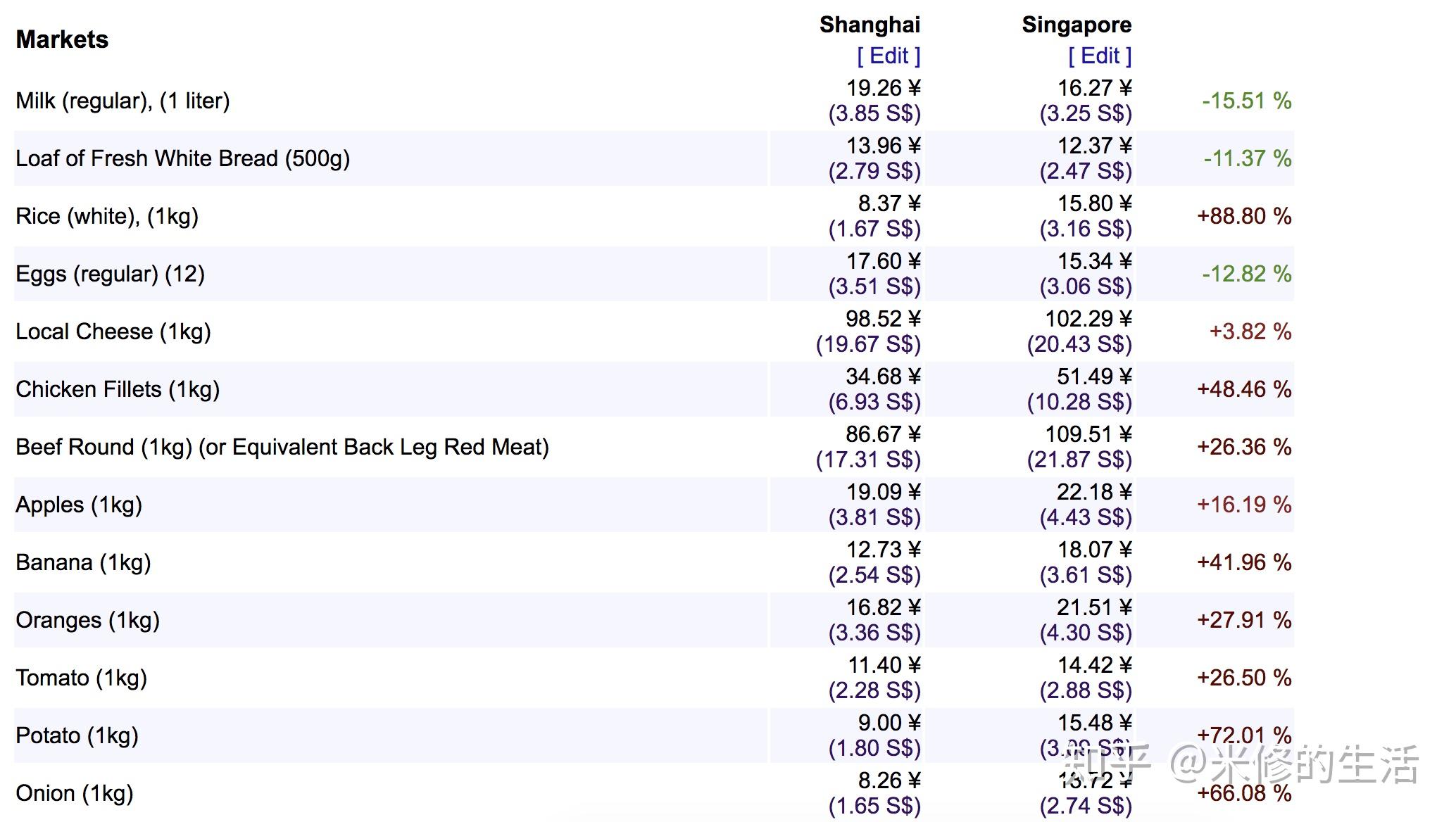Select the Potato (1kg) row label
Image resolution: width=1456 pixels, height=822 pixels.
coord(77,735)
